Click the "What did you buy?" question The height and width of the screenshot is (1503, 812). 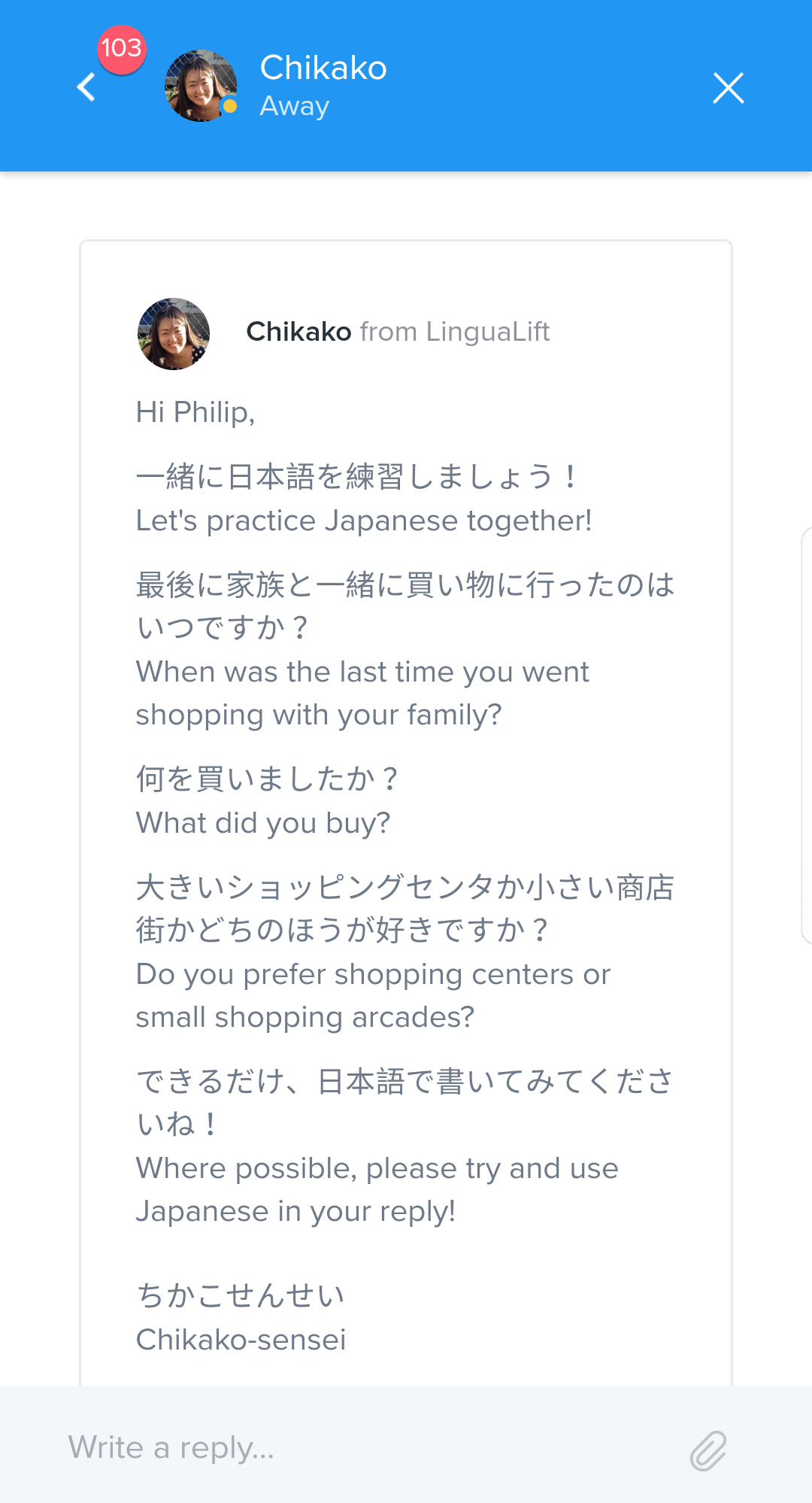point(263,823)
